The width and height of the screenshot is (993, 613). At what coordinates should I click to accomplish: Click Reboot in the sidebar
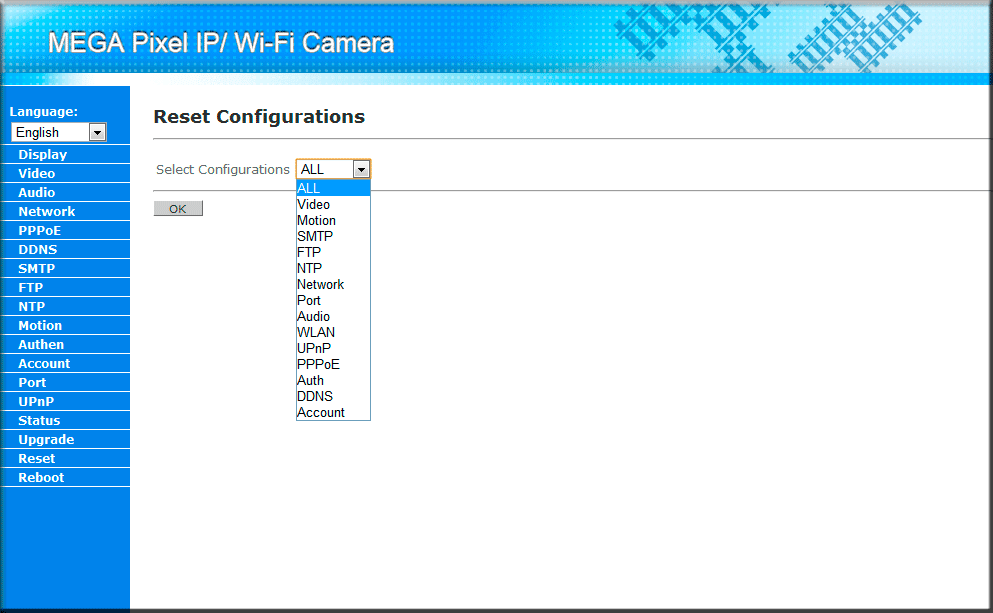41,478
